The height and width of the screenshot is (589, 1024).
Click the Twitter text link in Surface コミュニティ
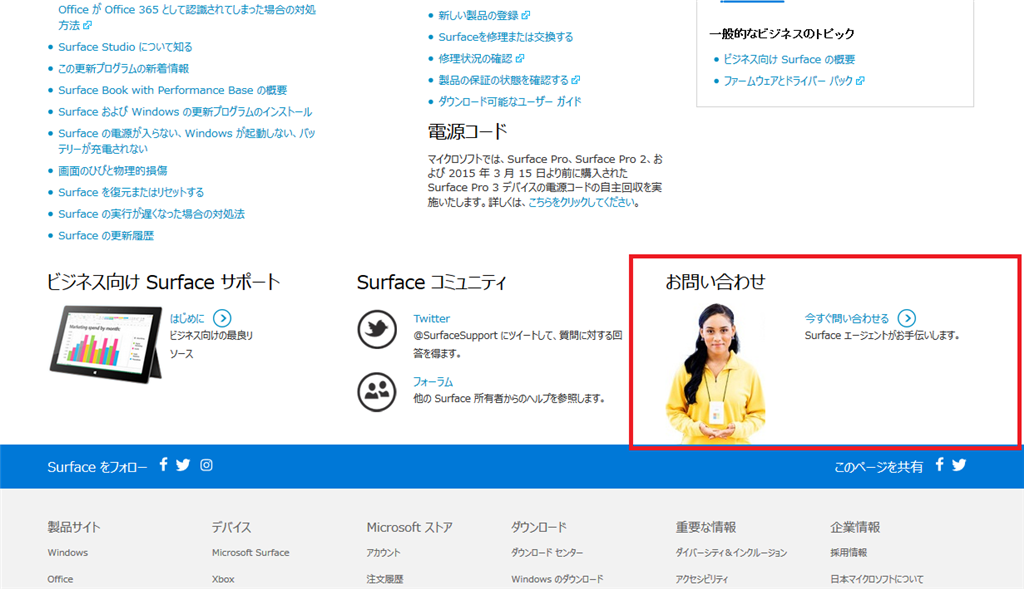tap(431, 318)
